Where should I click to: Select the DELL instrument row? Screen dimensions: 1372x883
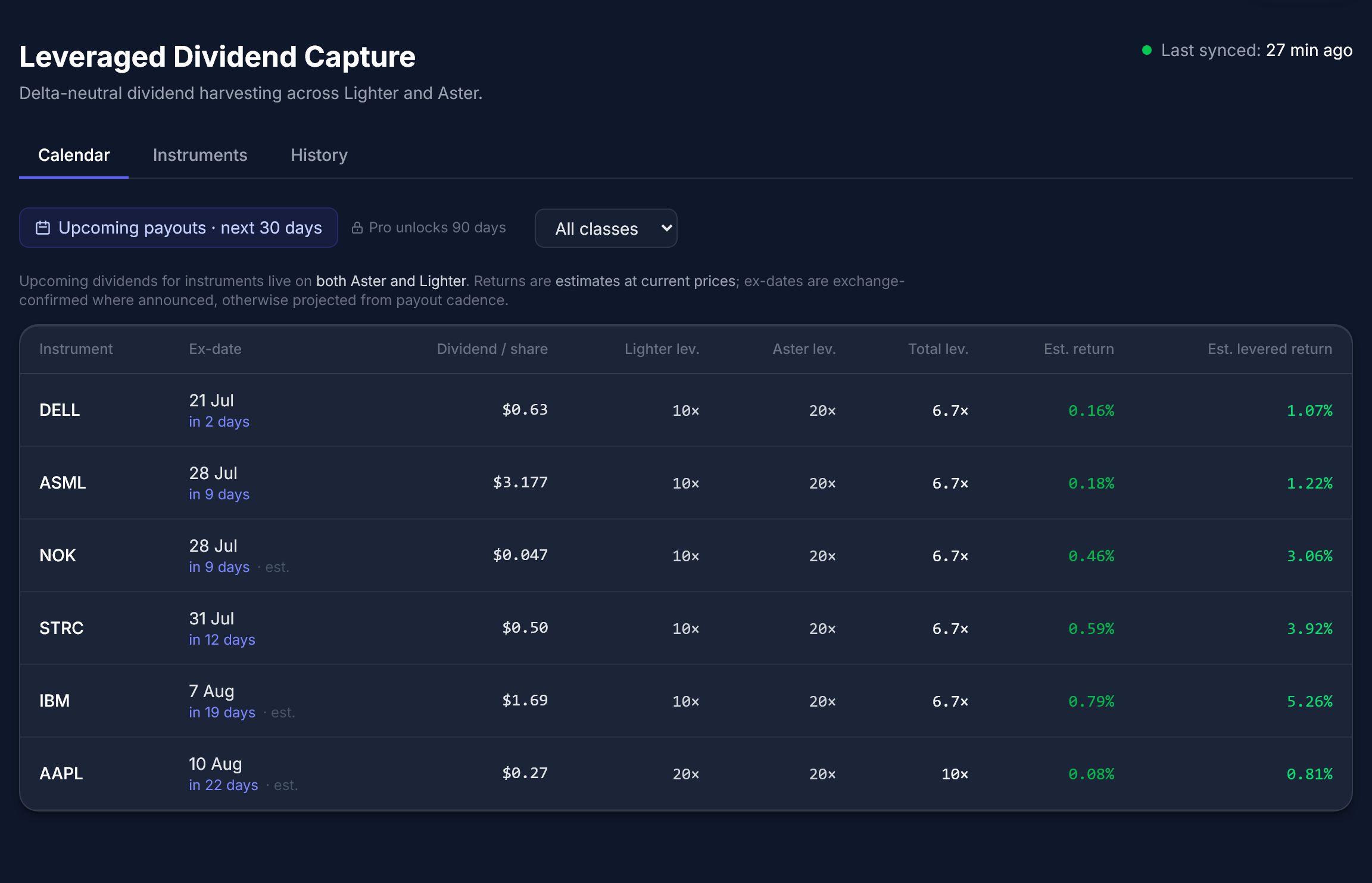[x=686, y=411]
